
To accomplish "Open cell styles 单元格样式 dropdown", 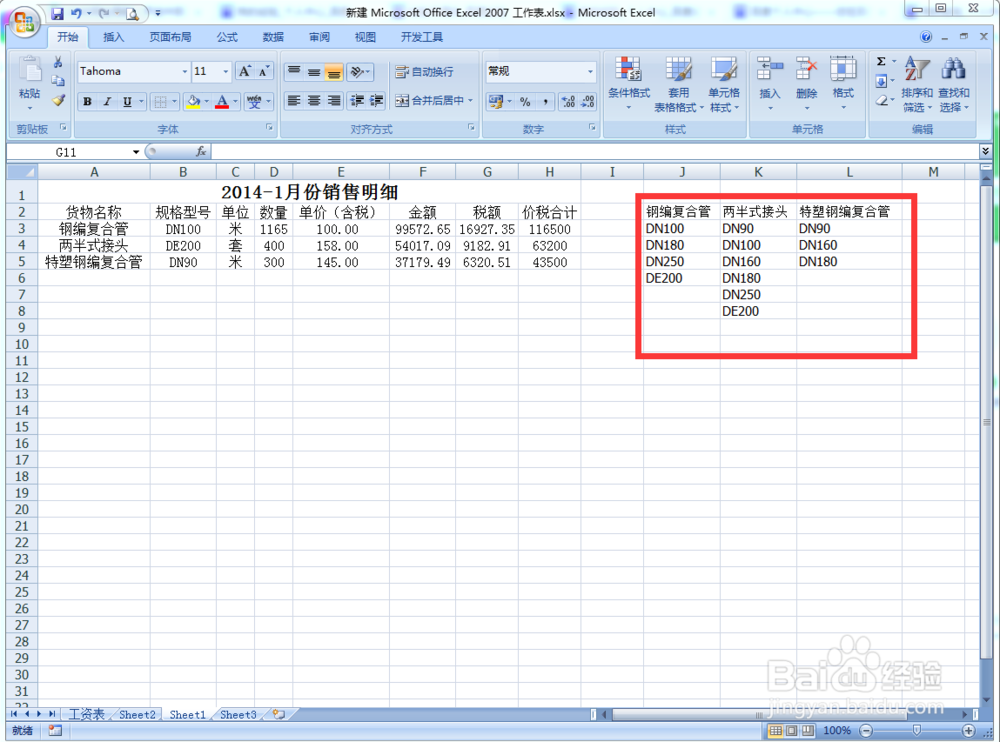I will point(724,84).
